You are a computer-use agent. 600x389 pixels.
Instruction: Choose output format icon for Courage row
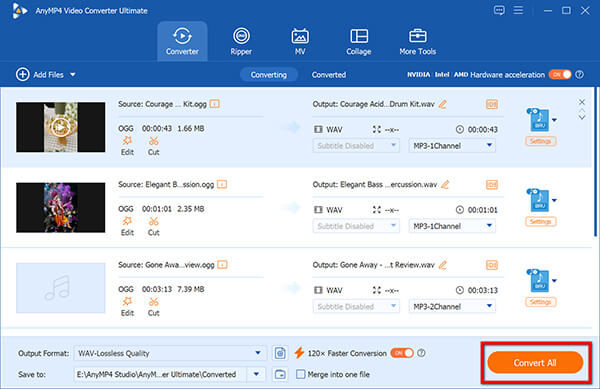[540, 120]
